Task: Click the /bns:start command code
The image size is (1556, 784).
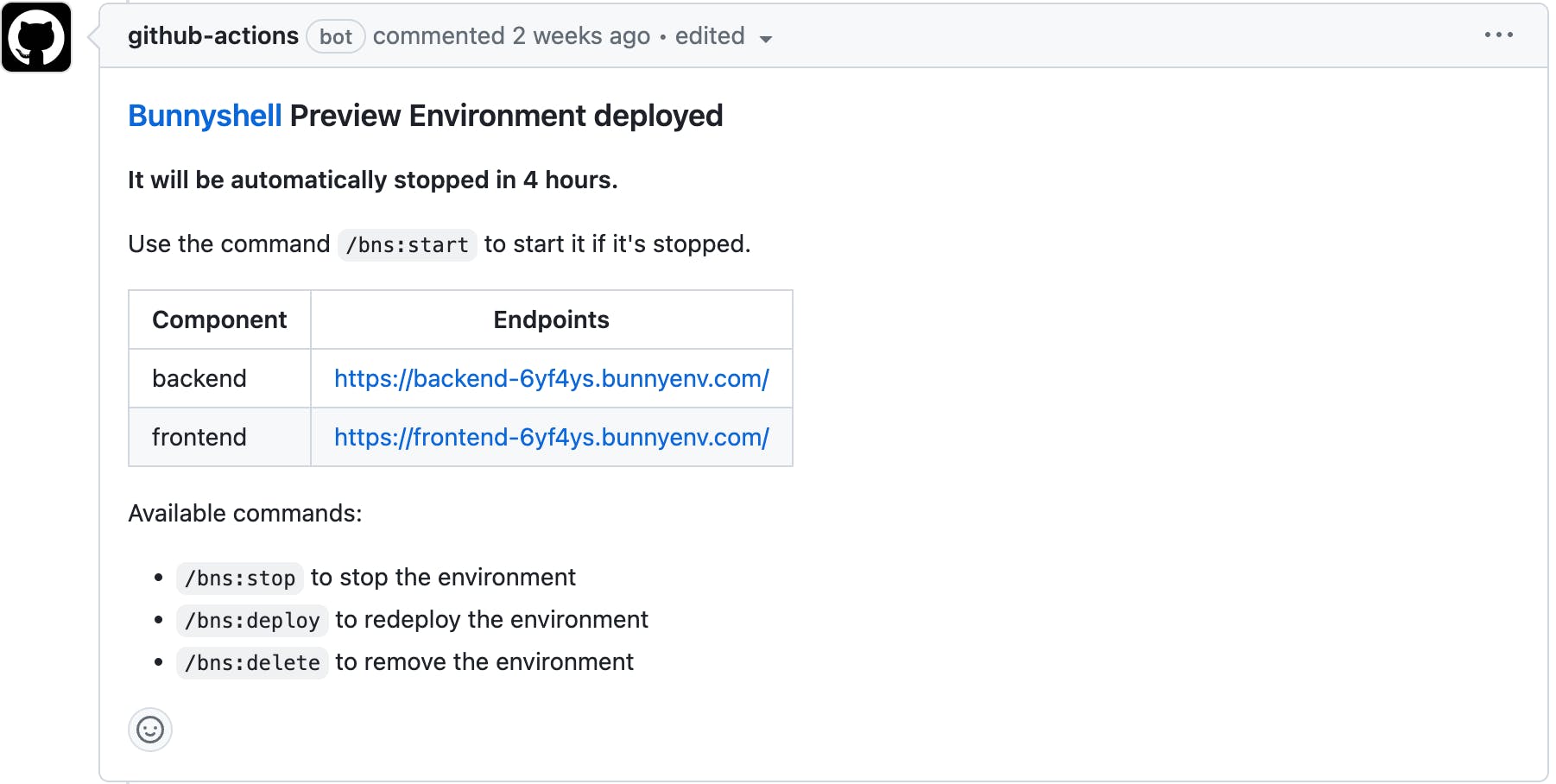Action: [x=407, y=245]
